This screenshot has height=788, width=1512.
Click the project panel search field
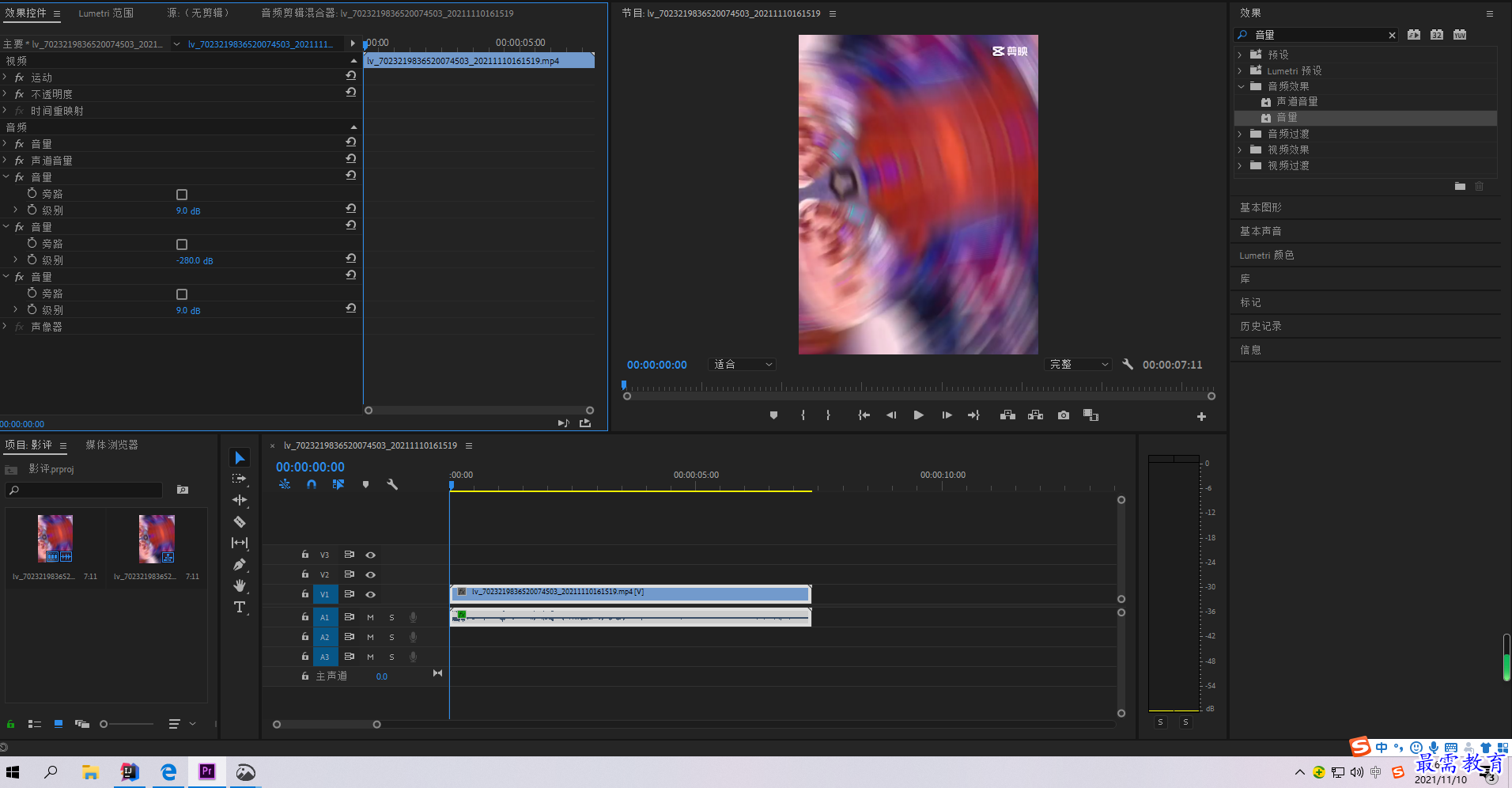[85, 491]
